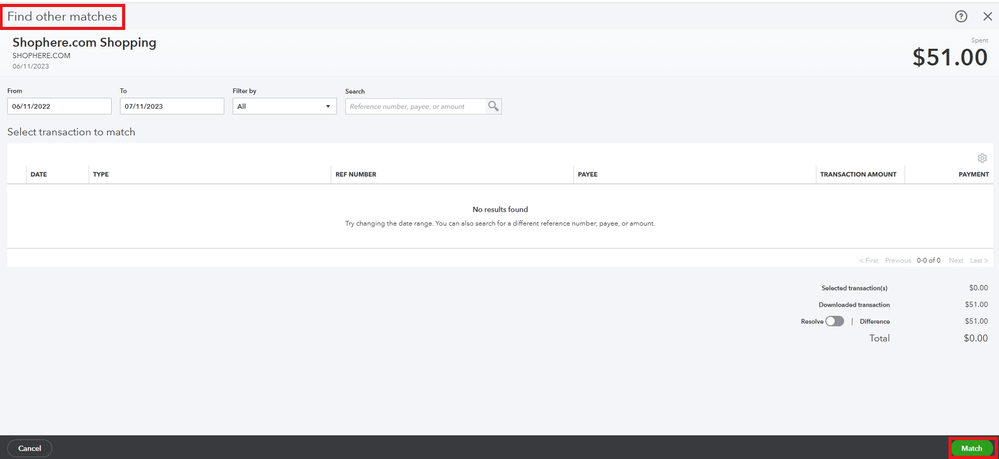Focus the Search reference number field
The width and height of the screenshot is (999, 459).
pyautogui.click(x=416, y=106)
